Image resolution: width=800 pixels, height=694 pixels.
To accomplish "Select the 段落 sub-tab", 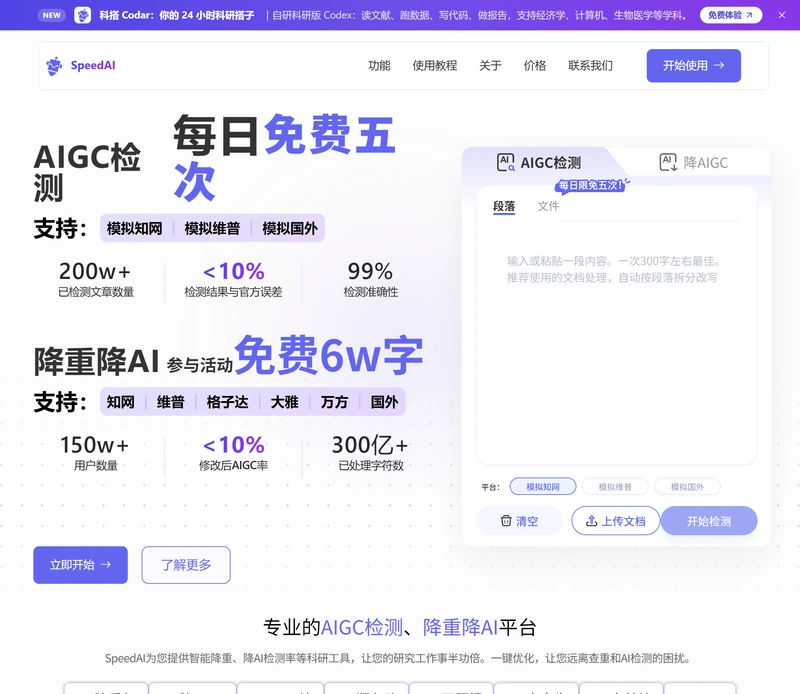I will click(x=504, y=206).
